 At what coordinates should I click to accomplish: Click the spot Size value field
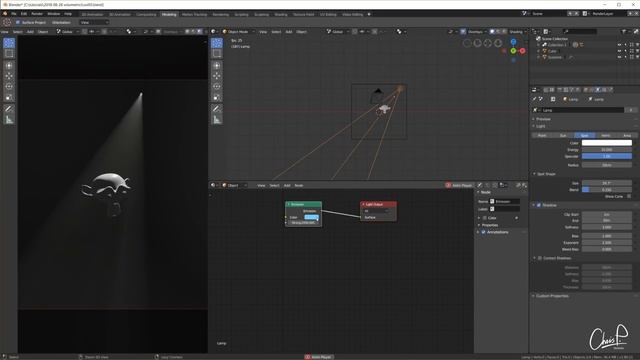[607, 183]
